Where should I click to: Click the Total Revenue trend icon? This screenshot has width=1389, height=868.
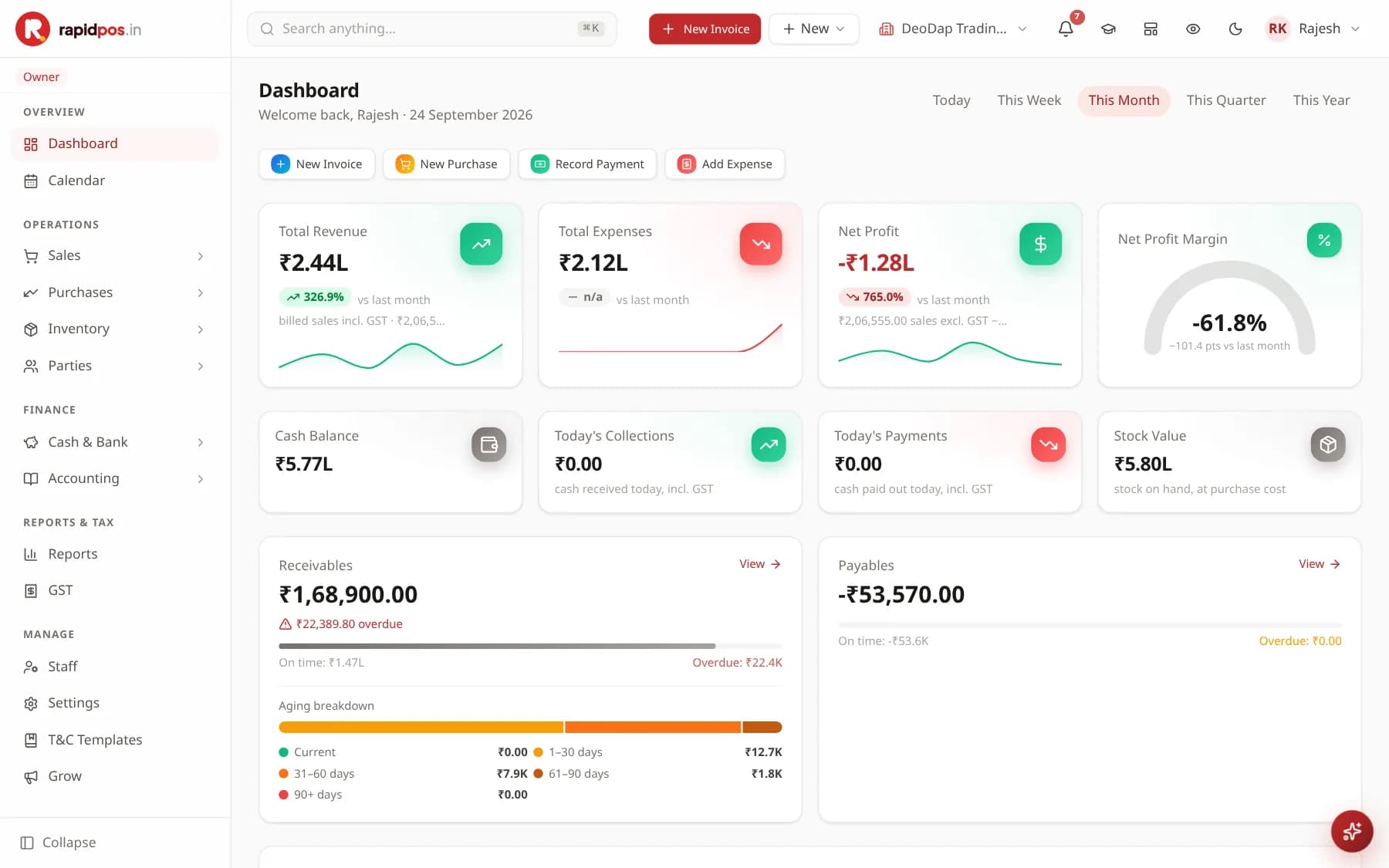(482, 244)
